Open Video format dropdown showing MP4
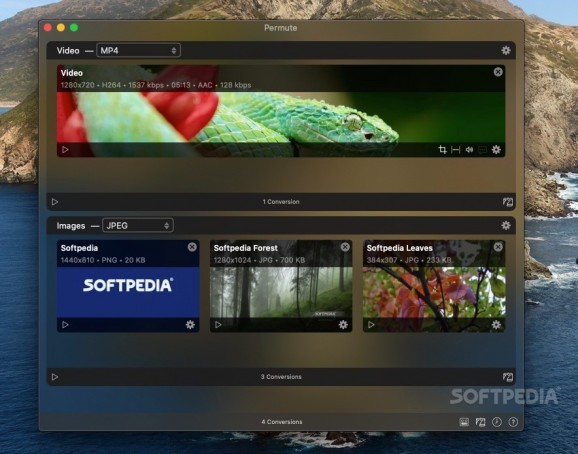 click(138, 50)
